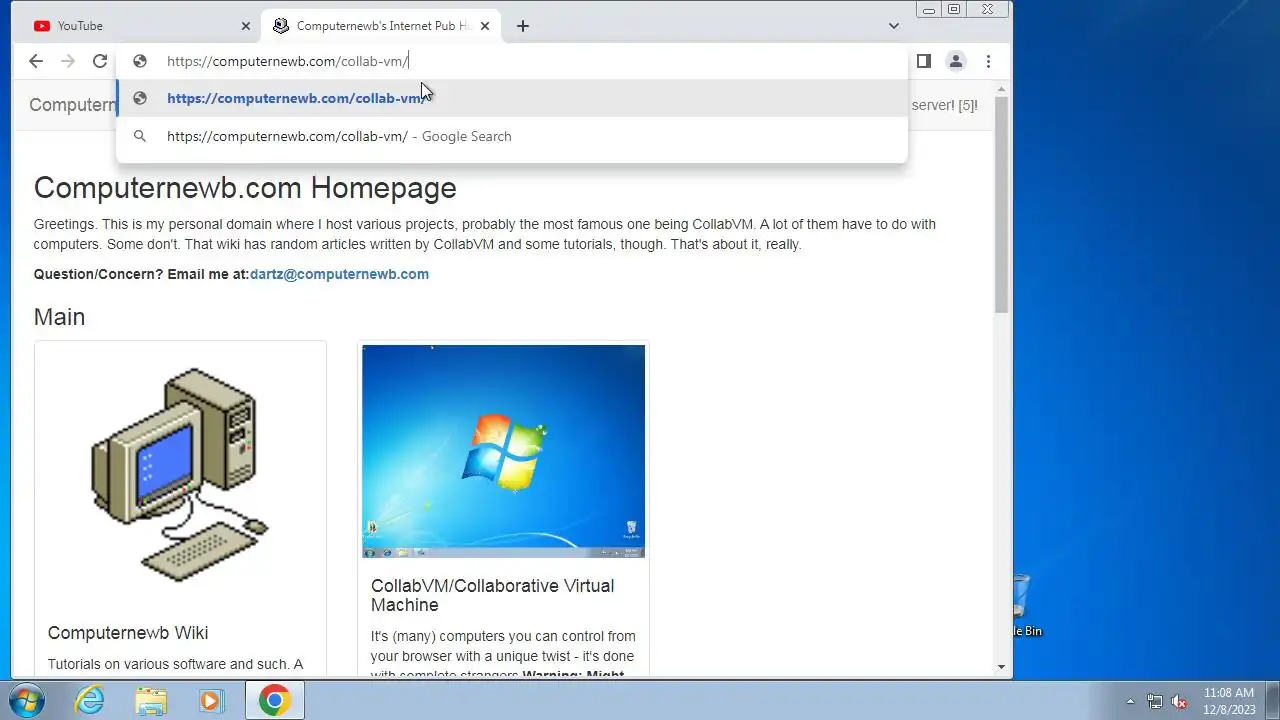Click the Computernewb page title in navbar

pos(73,105)
